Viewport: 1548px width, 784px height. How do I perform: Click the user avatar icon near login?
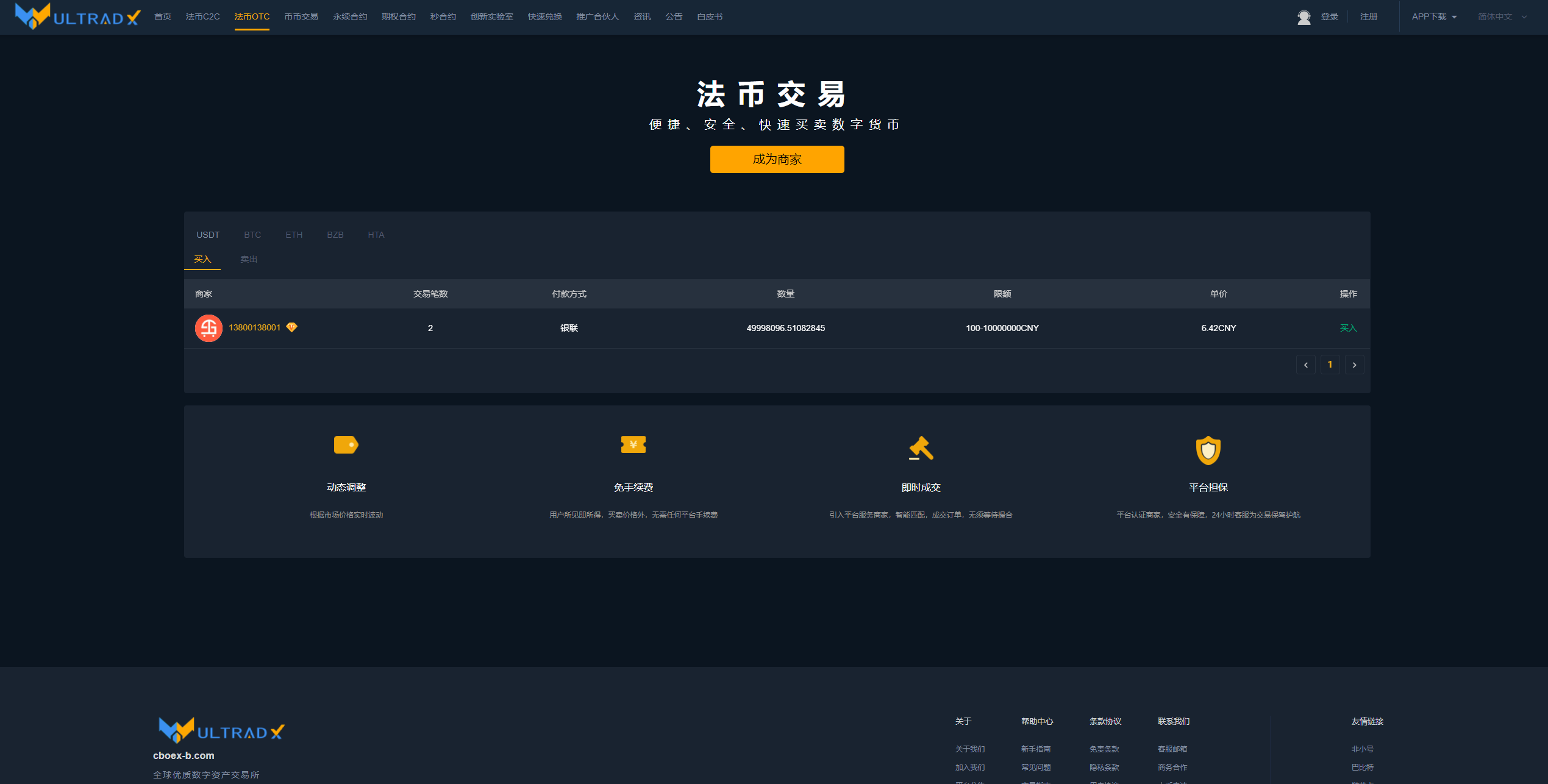[x=1304, y=17]
